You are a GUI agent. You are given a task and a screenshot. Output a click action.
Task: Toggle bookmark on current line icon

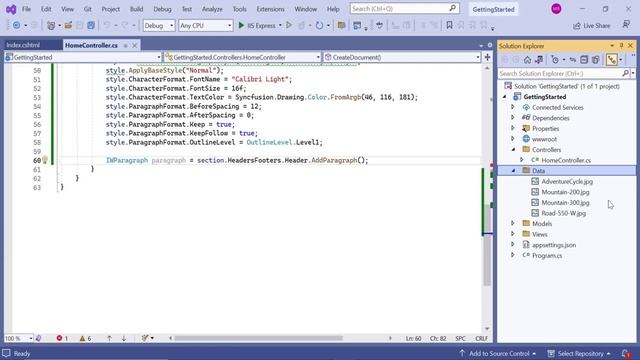pyautogui.click(x=449, y=25)
